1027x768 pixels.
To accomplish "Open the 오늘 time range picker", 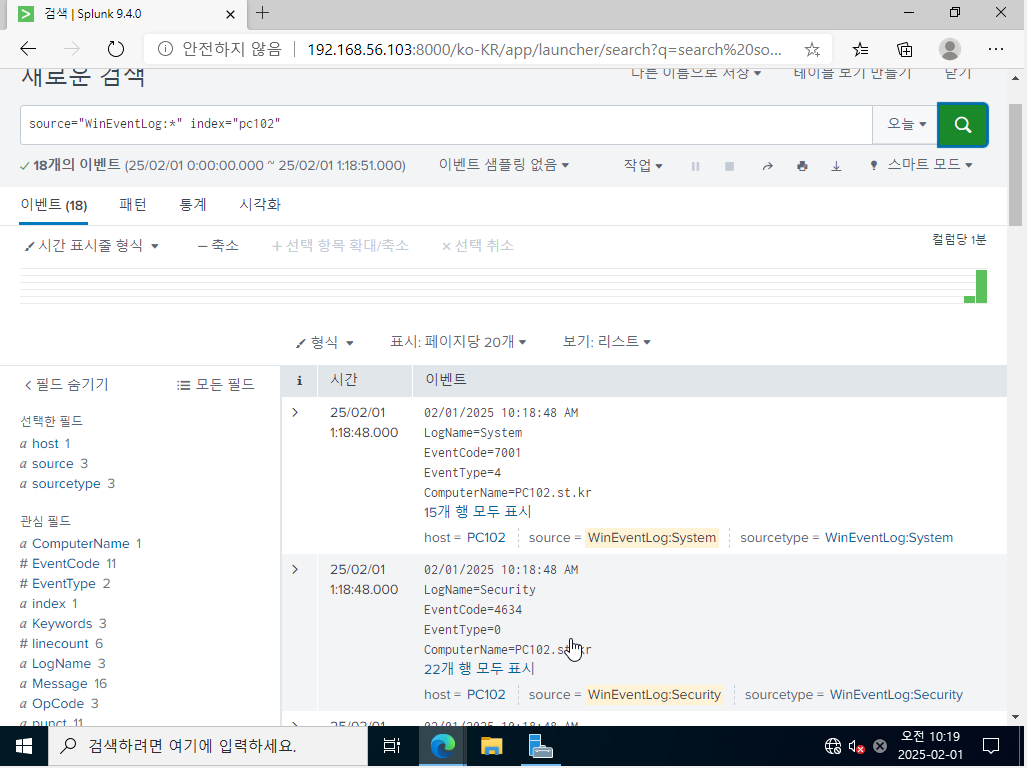I will (906, 124).
